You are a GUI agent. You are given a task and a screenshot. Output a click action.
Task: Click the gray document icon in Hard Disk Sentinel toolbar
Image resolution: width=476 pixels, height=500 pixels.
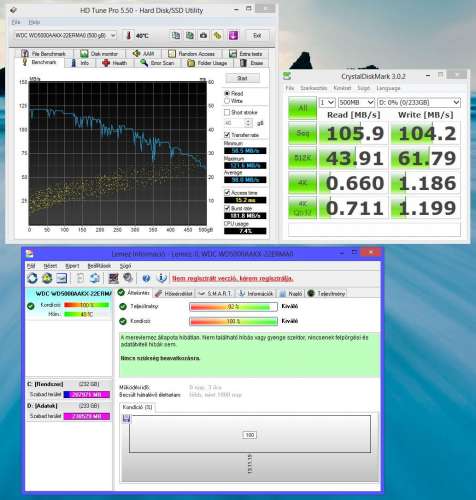click(x=80, y=278)
